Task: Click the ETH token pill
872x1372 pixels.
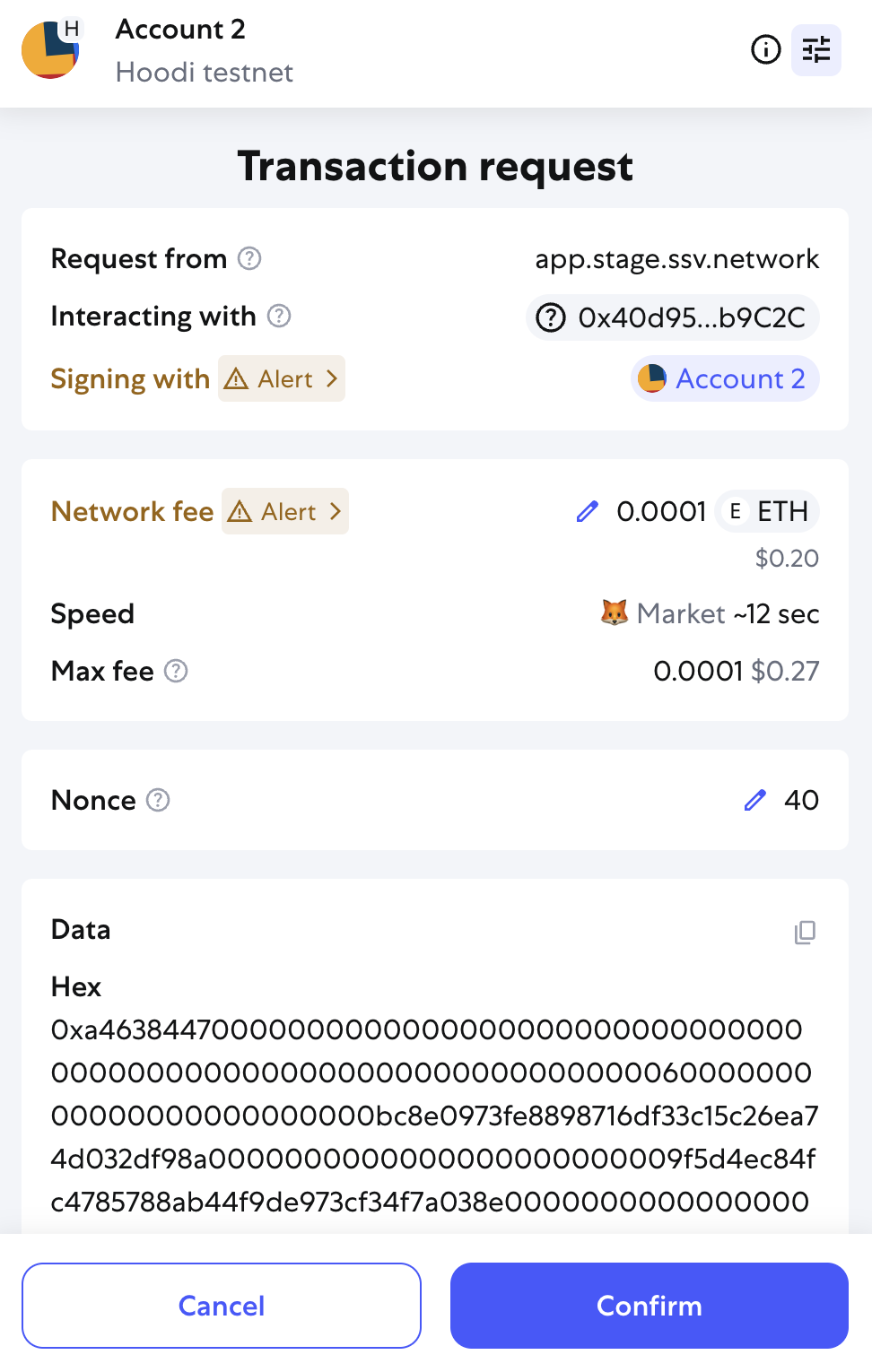Action: click(768, 511)
